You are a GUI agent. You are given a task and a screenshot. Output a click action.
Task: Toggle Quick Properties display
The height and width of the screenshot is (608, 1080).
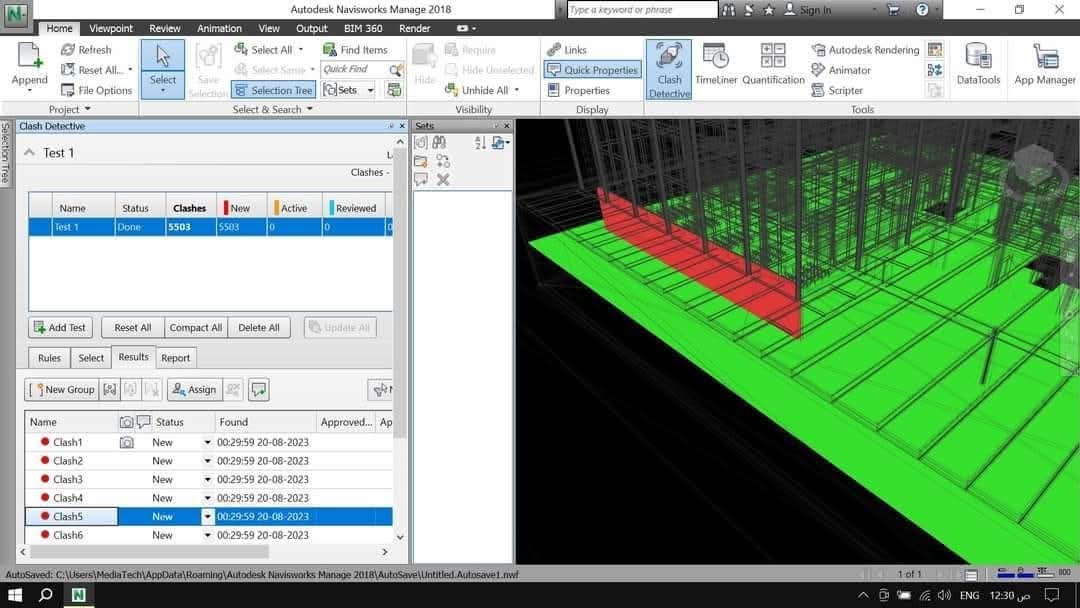[592, 70]
